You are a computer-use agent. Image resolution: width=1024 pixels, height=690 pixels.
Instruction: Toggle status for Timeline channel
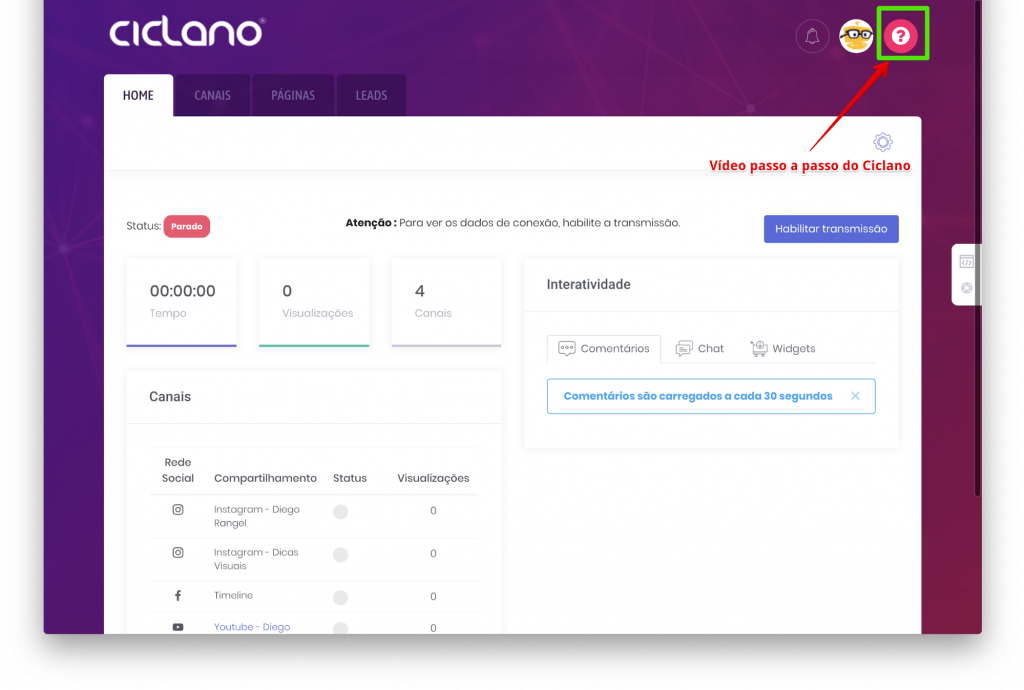coord(340,597)
